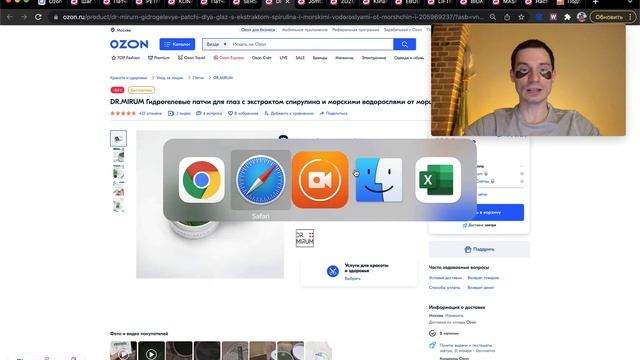
Task: Switch to the first Ozon Chrome tab
Action: point(51,2)
